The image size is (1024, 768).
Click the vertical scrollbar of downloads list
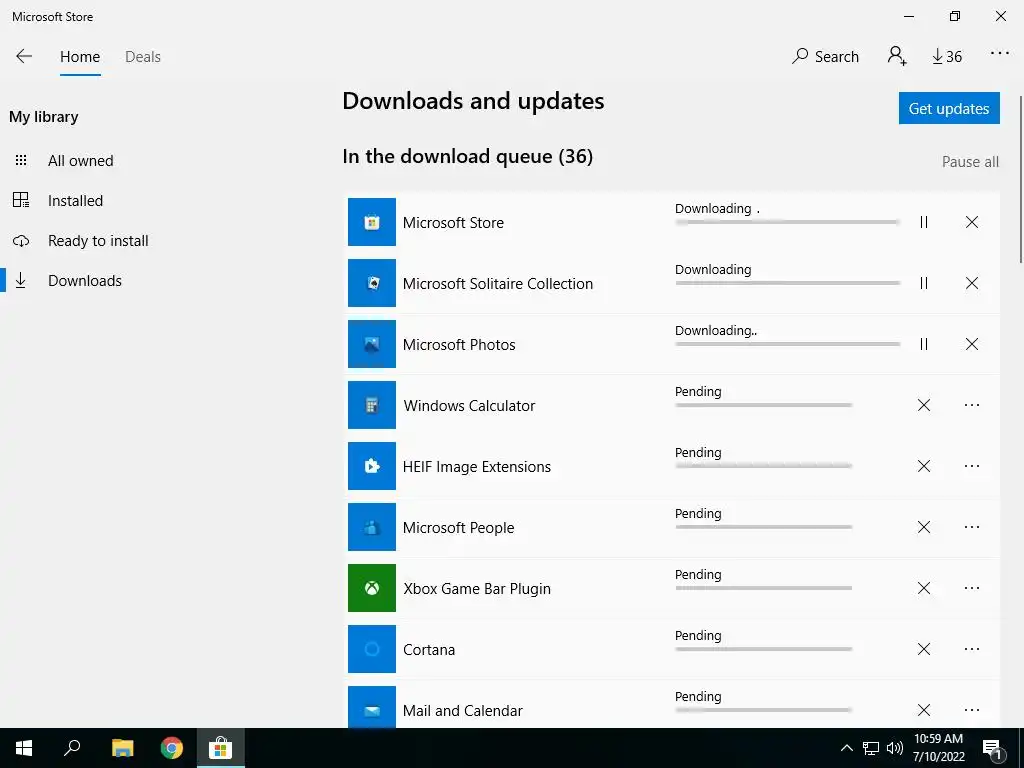(1021, 180)
